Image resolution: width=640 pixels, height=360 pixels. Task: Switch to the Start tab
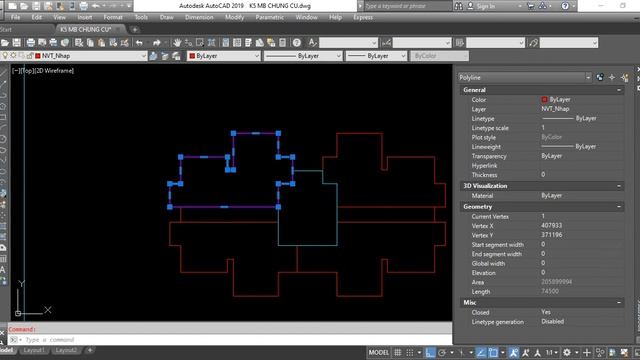coord(6,29)
